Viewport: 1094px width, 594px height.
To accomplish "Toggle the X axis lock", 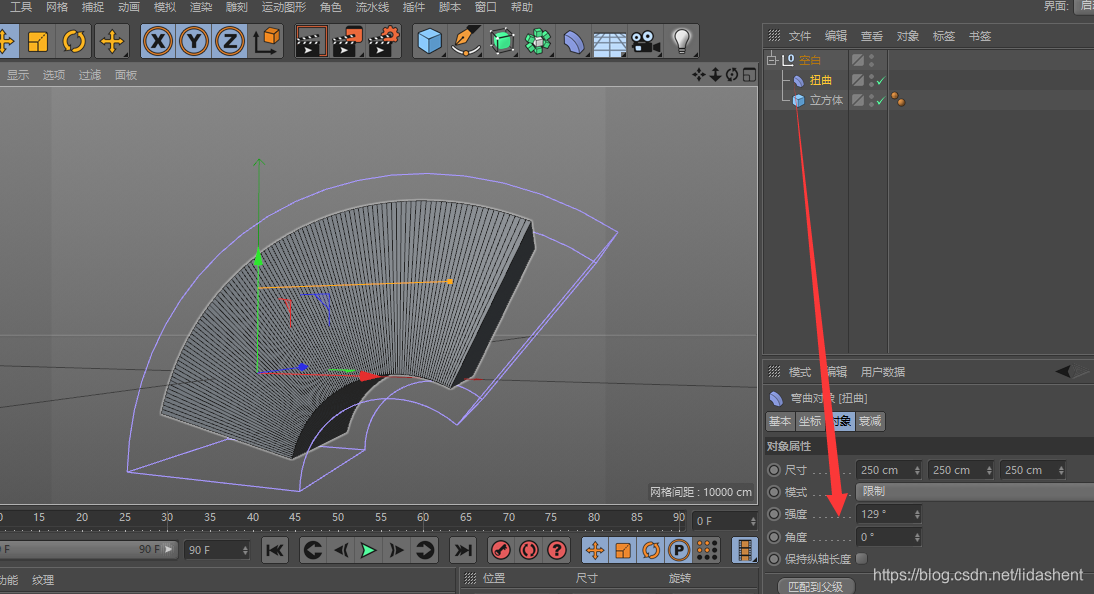I will click(157, 42).
